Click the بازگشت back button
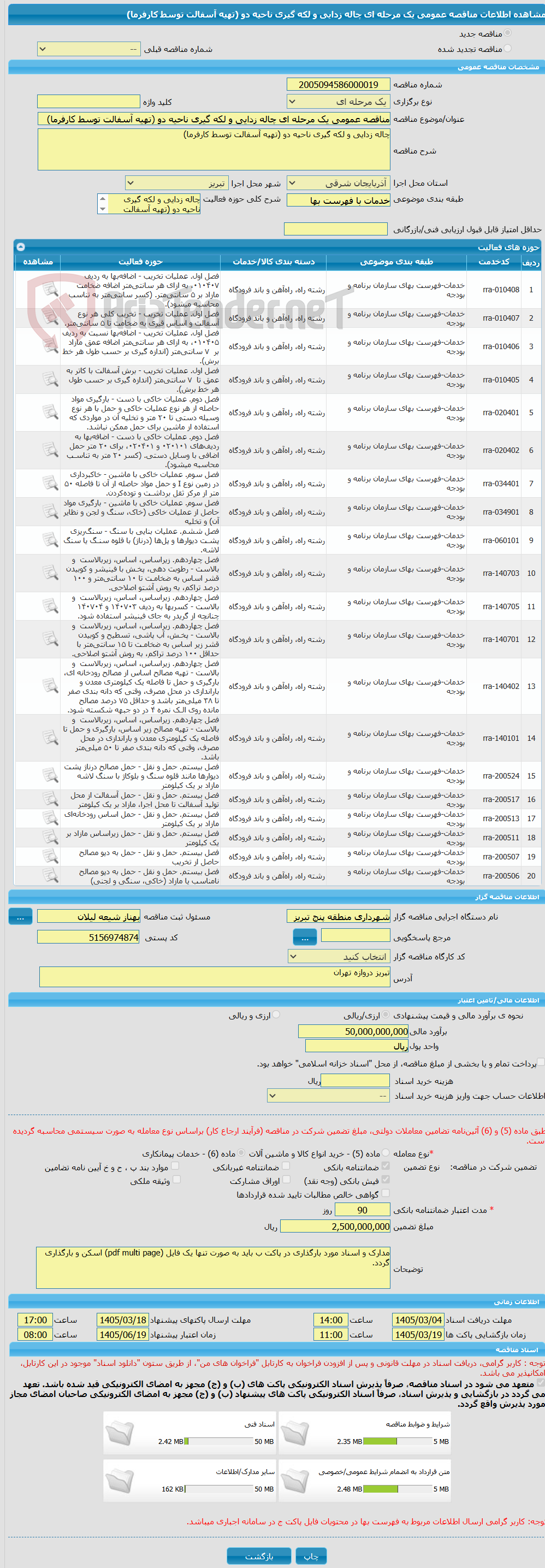This screenshot has width=545, height=1568. (x=259, y=1556)
